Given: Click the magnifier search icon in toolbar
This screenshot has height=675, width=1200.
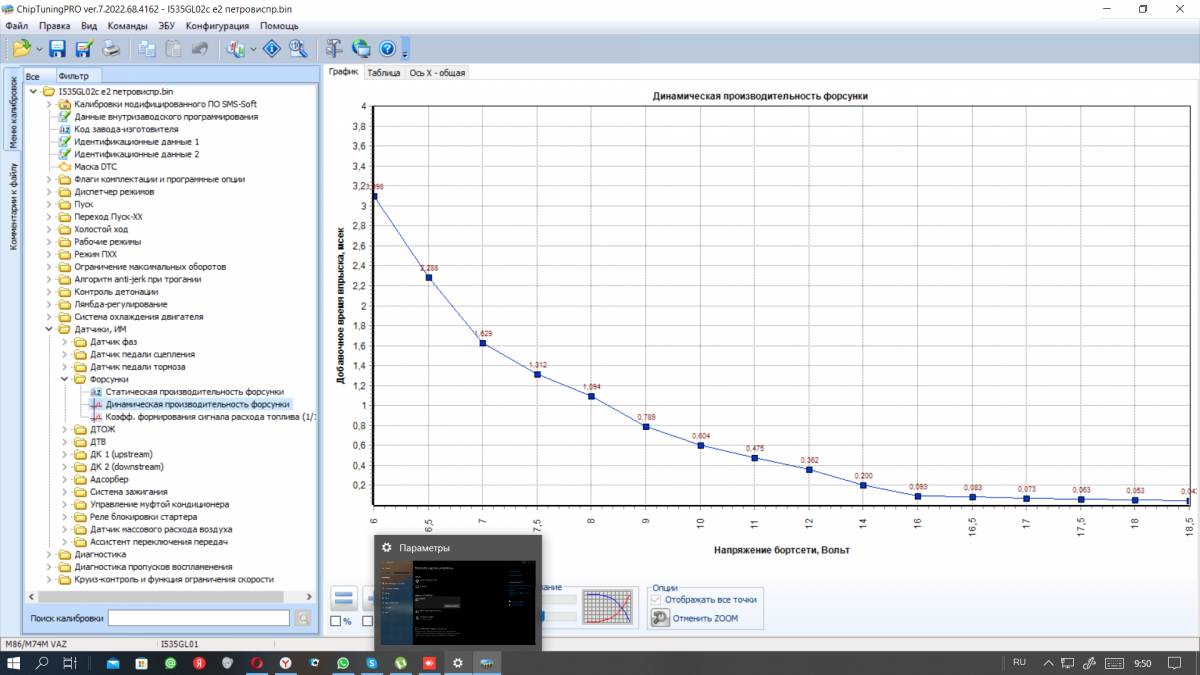Looking at the screenshot, I should (298, 48).
